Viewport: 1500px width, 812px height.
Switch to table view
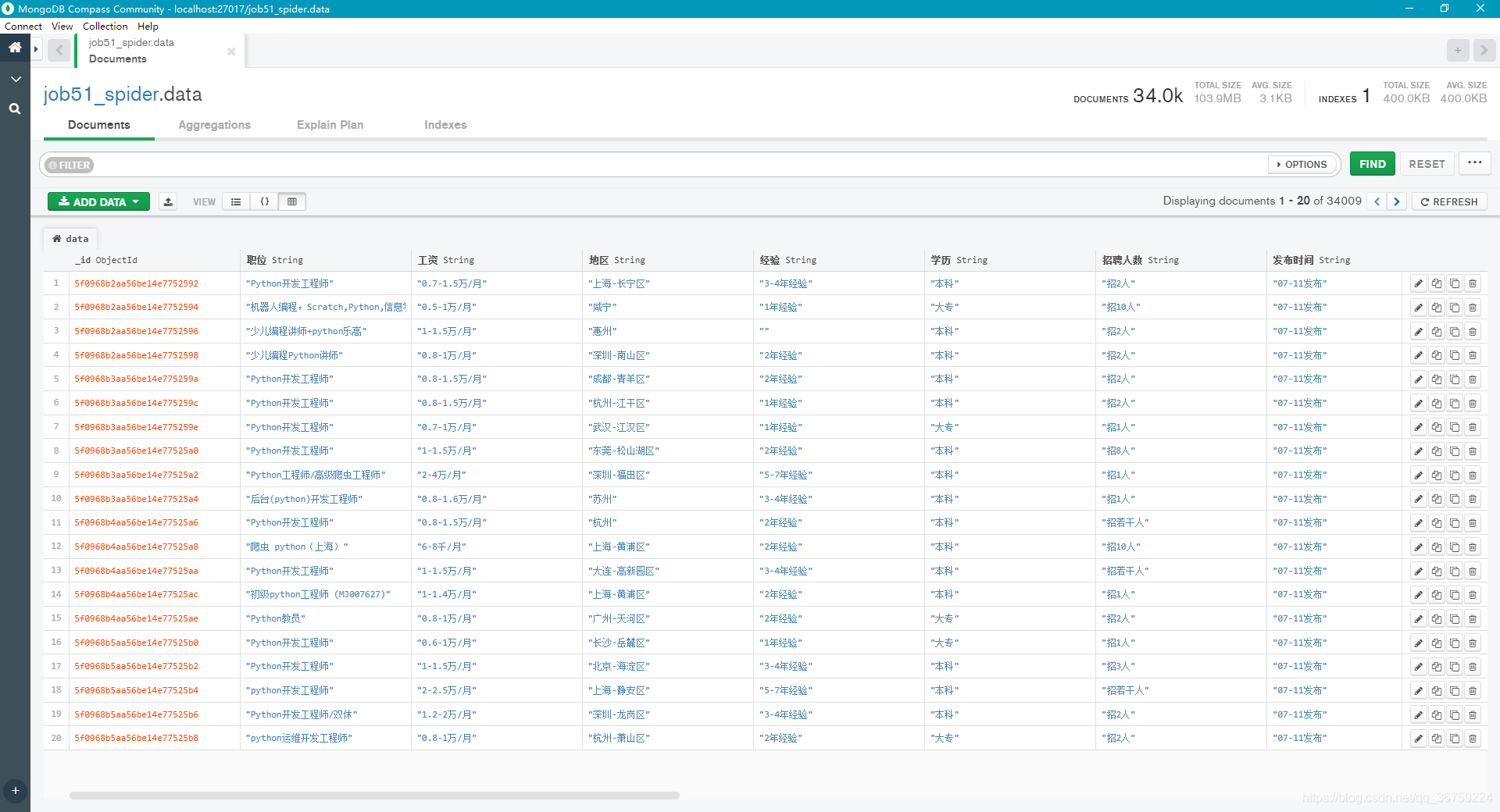coord(292,201)
